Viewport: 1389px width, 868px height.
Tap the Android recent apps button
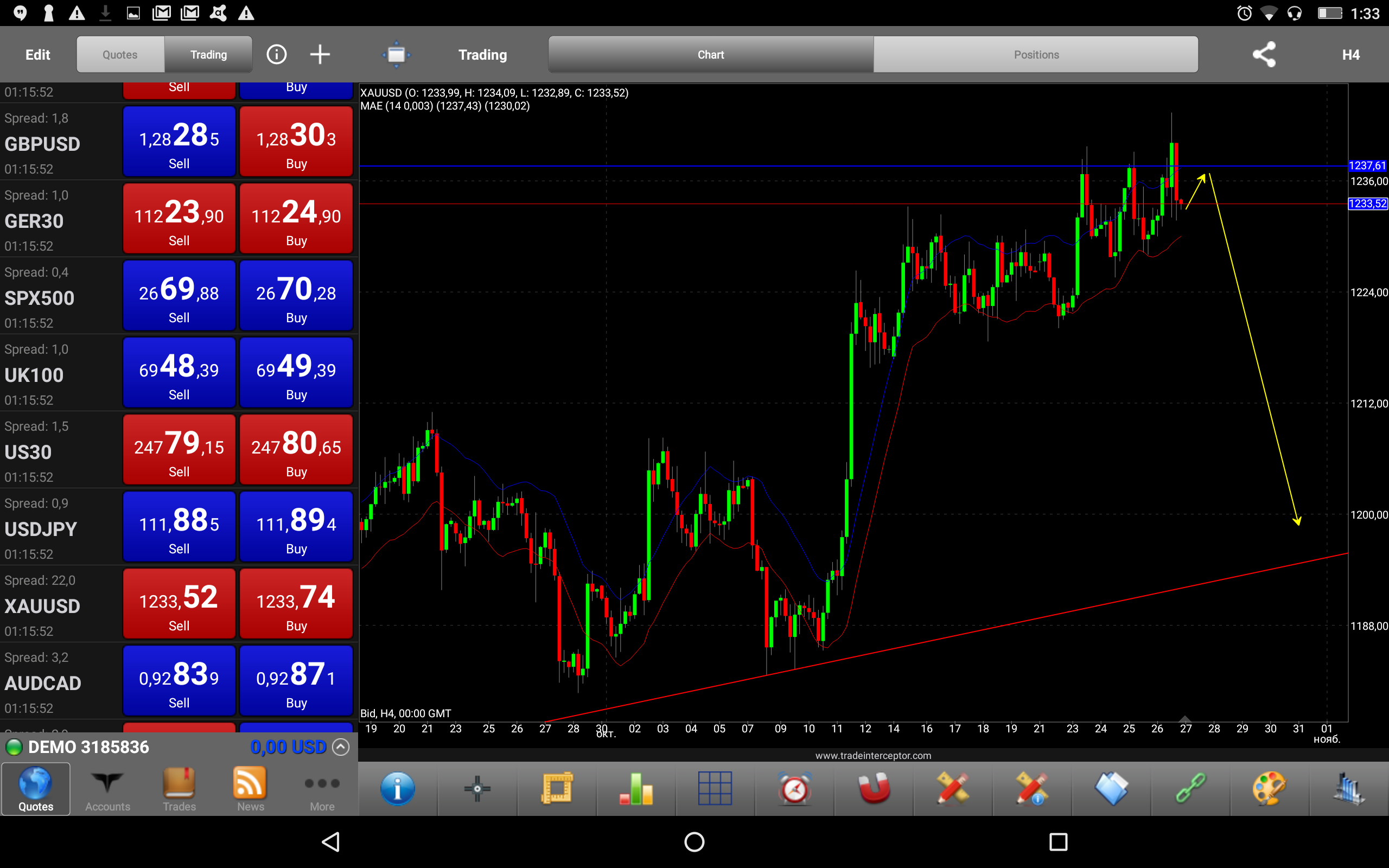(x=1058, y=841)
